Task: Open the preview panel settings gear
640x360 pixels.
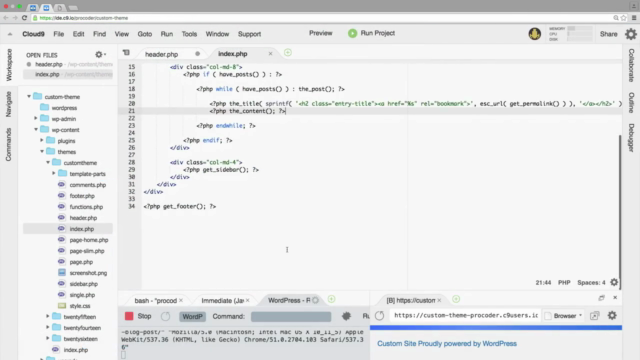Action: 612,316
